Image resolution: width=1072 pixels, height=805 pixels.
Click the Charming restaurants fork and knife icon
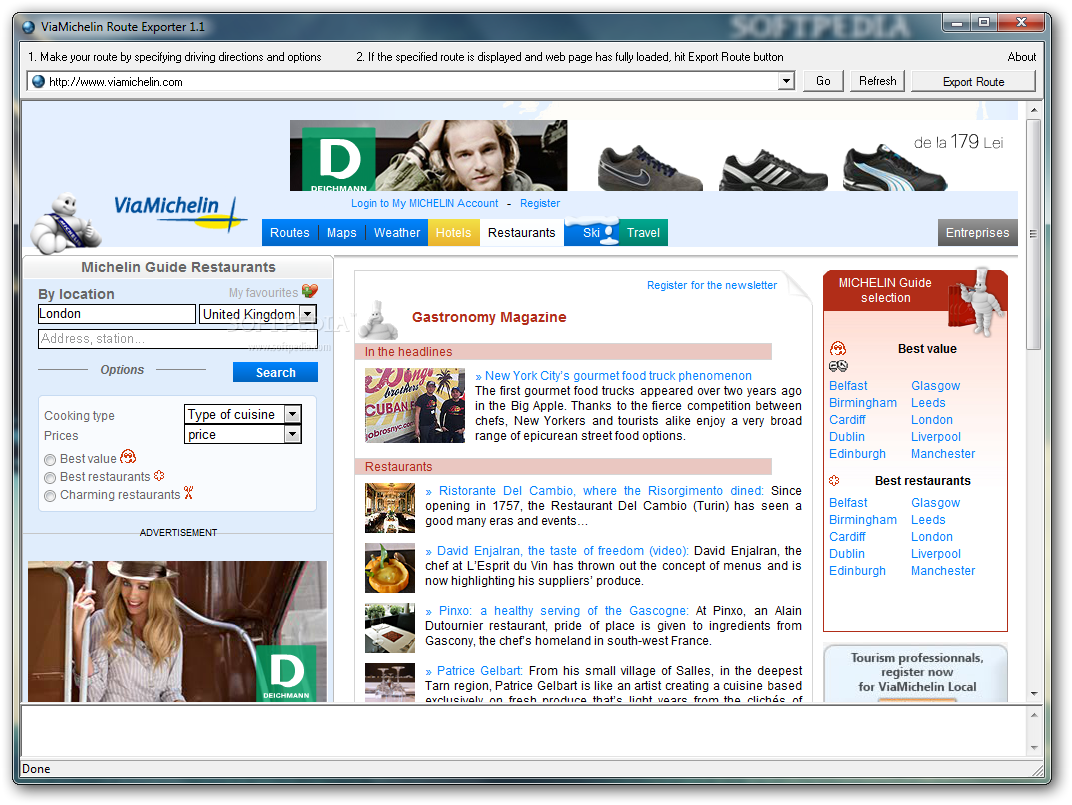(189, 493)
